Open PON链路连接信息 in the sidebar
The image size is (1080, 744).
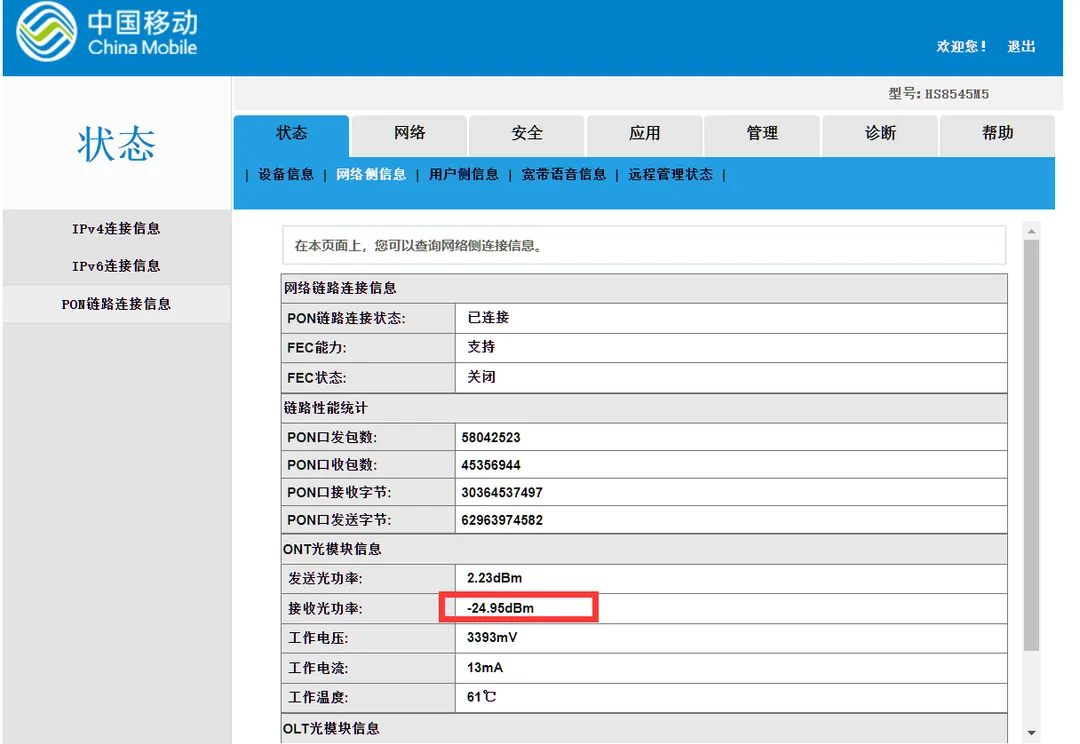tap(116, 304)
